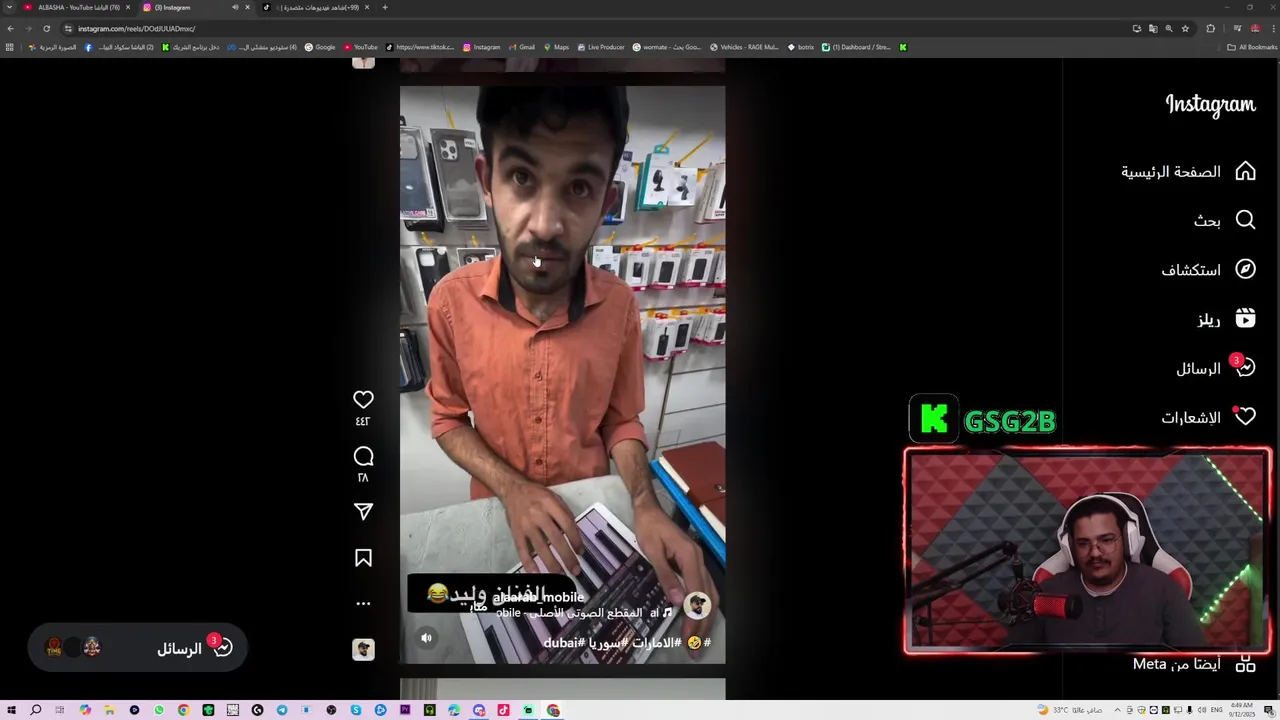Open File Explorer from the taskbar
This screenshot has height=720, width=1280.
pyautogui.click(x=109, y=710)
